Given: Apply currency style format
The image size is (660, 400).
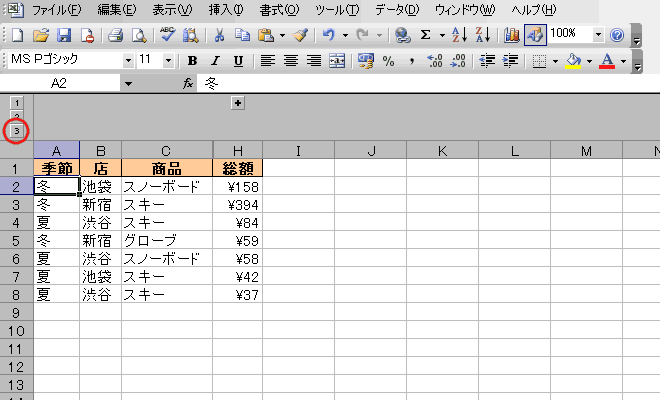Looking at the screenshot, I should tap(366, 61).
